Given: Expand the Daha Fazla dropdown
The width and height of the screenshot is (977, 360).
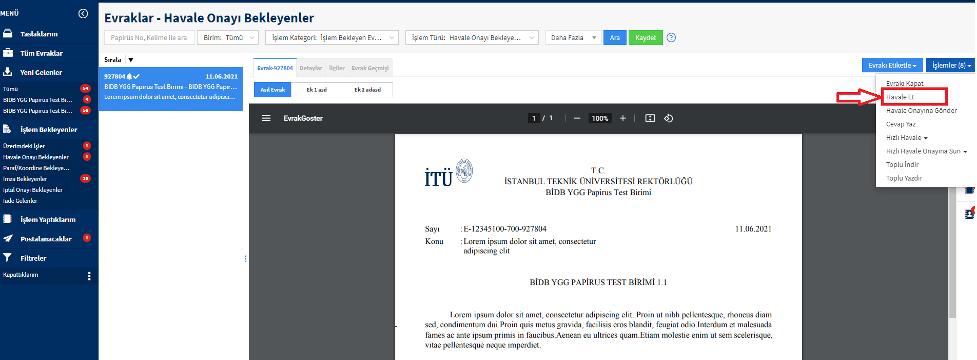Looking at the screenshot, I should (x=573, y=38).
